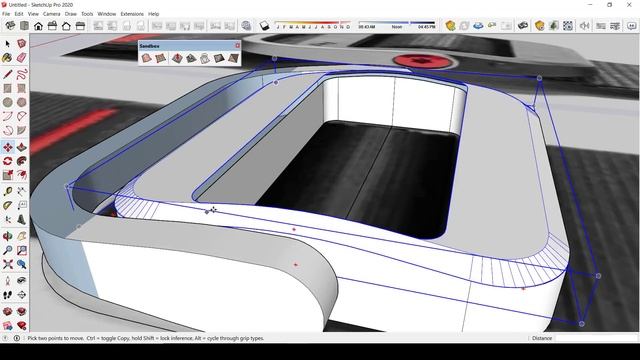Select the pink Eraser tool

point(22,58)
